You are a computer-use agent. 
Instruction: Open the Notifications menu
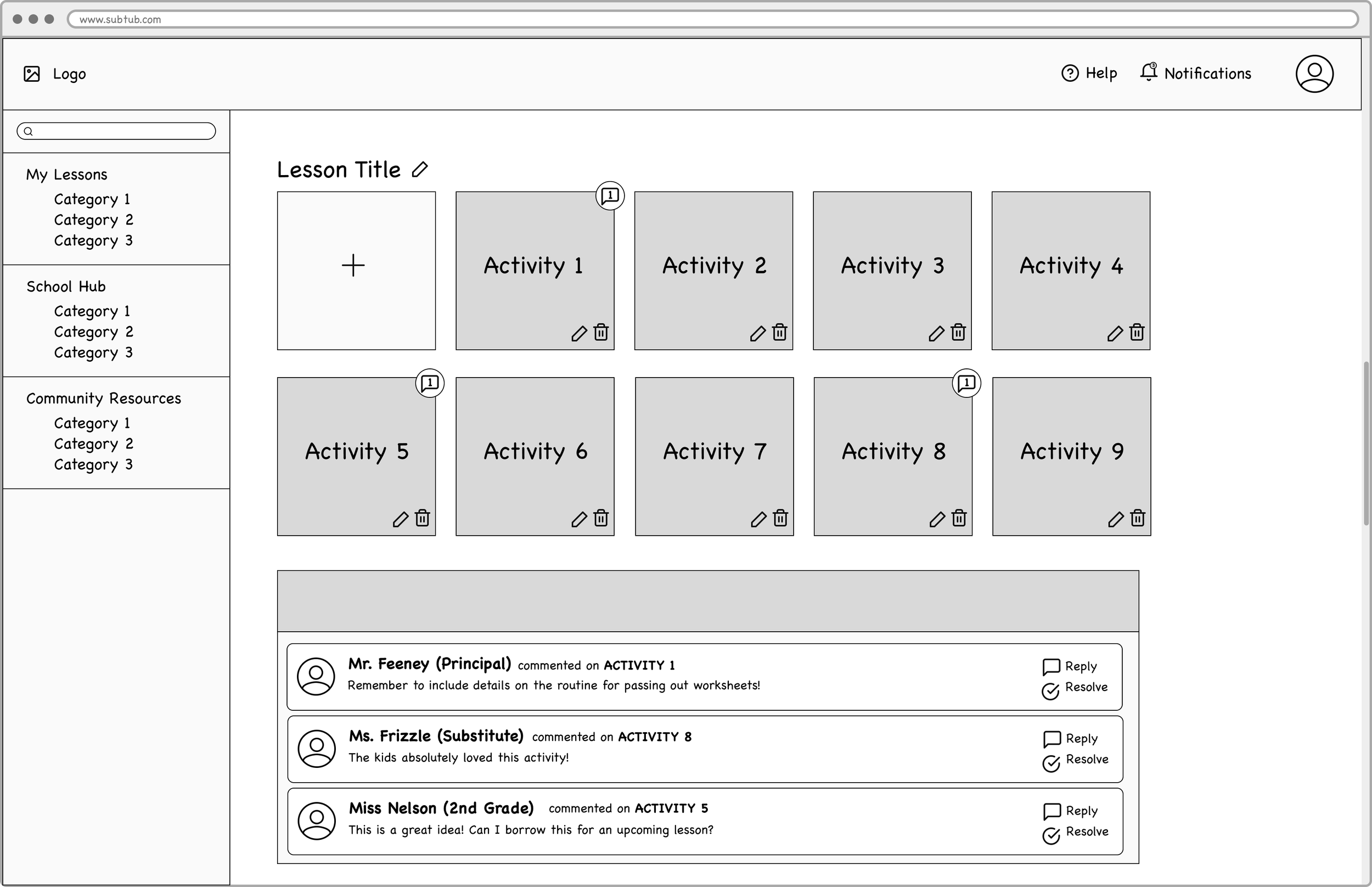click(x=1195, y=73)
